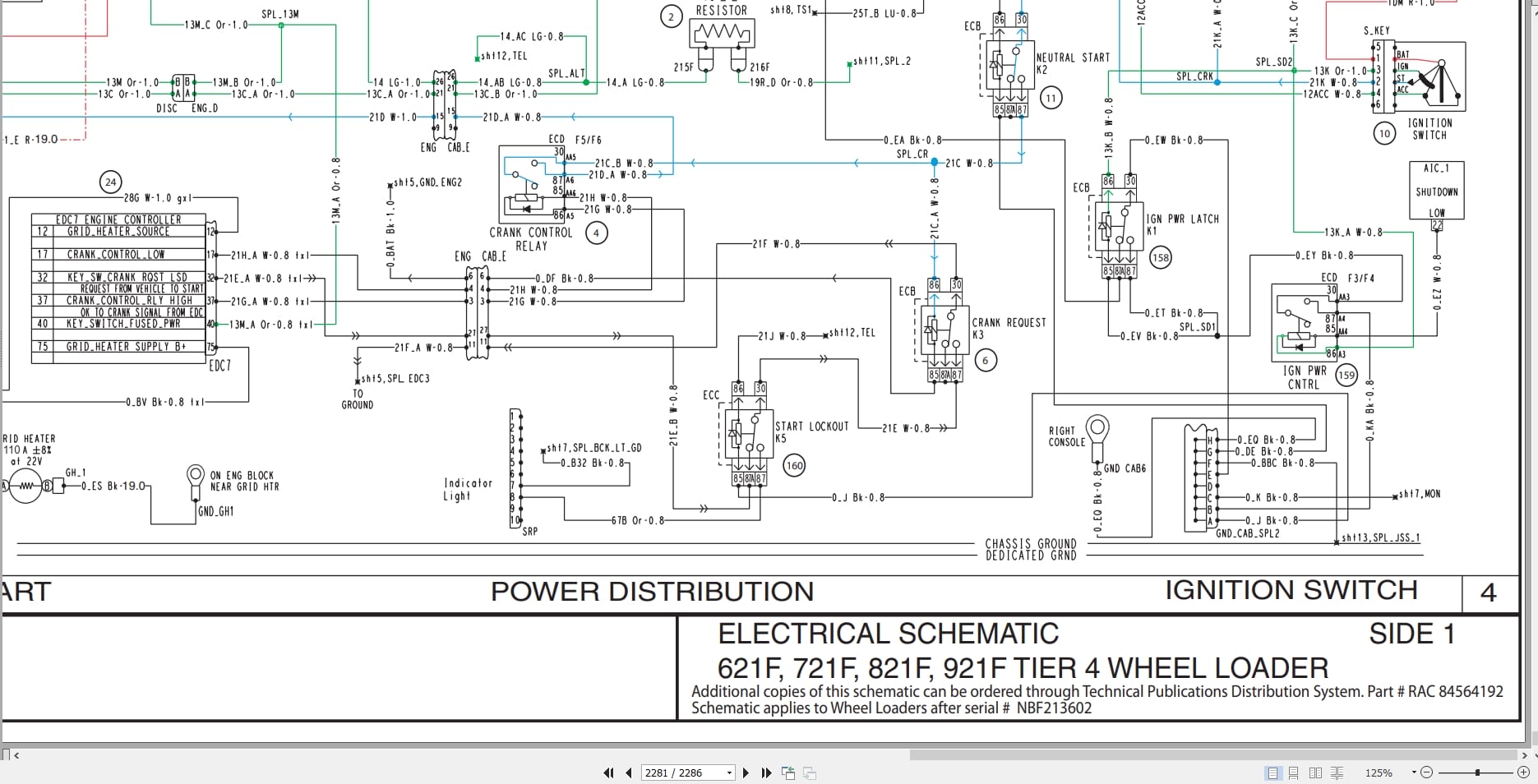Go to the next page

(x=746, y=772)
